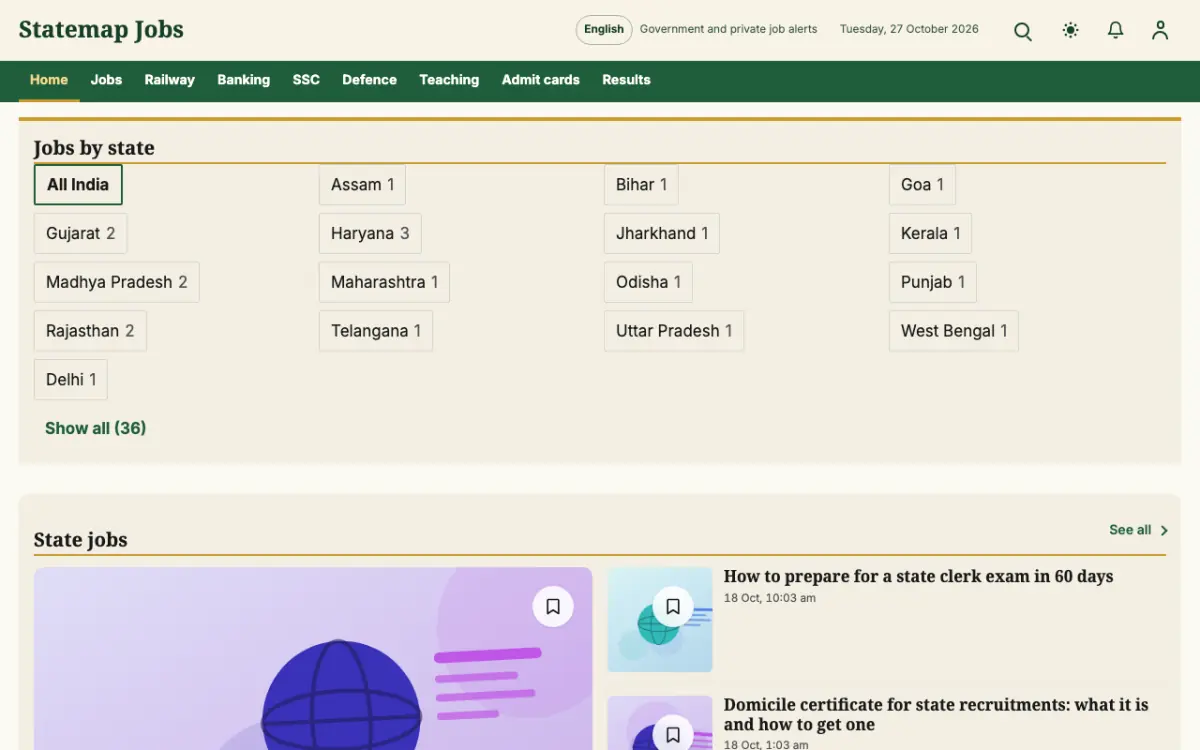Click 'Government and private job alerts' tagline
1200x750 pixels.
coord(728,29)
